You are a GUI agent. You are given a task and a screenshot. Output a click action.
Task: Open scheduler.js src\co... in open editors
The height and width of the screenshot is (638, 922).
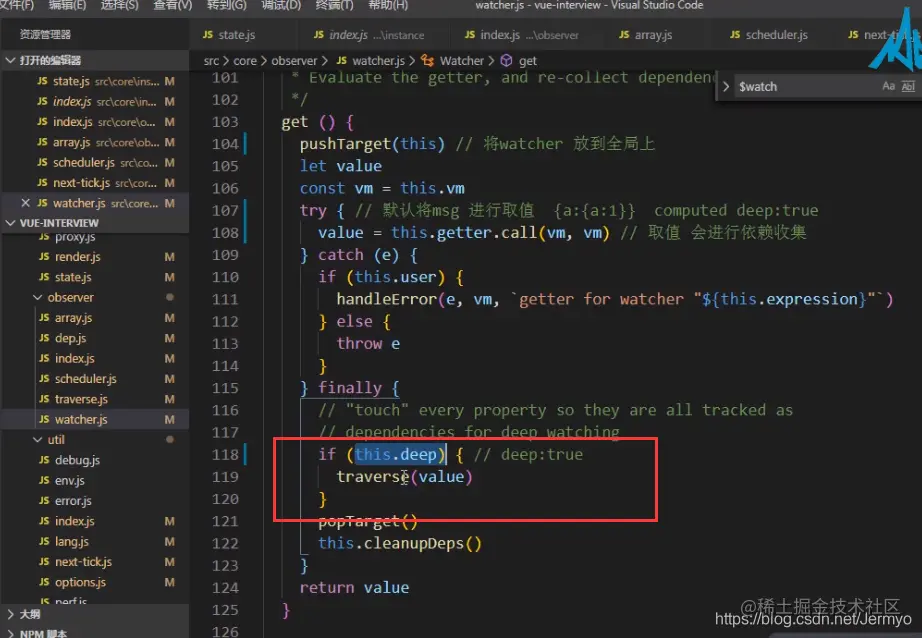click(95, 162)
